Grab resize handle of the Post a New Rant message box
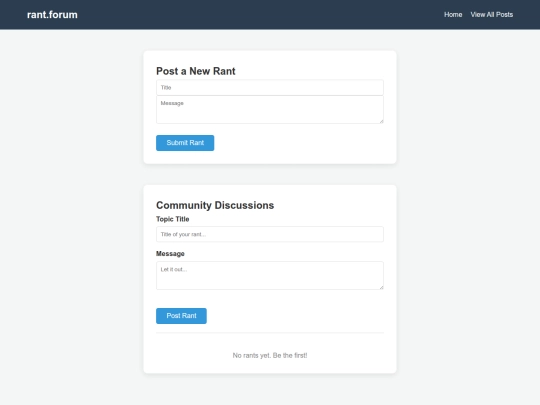 (x=381, y=121)
